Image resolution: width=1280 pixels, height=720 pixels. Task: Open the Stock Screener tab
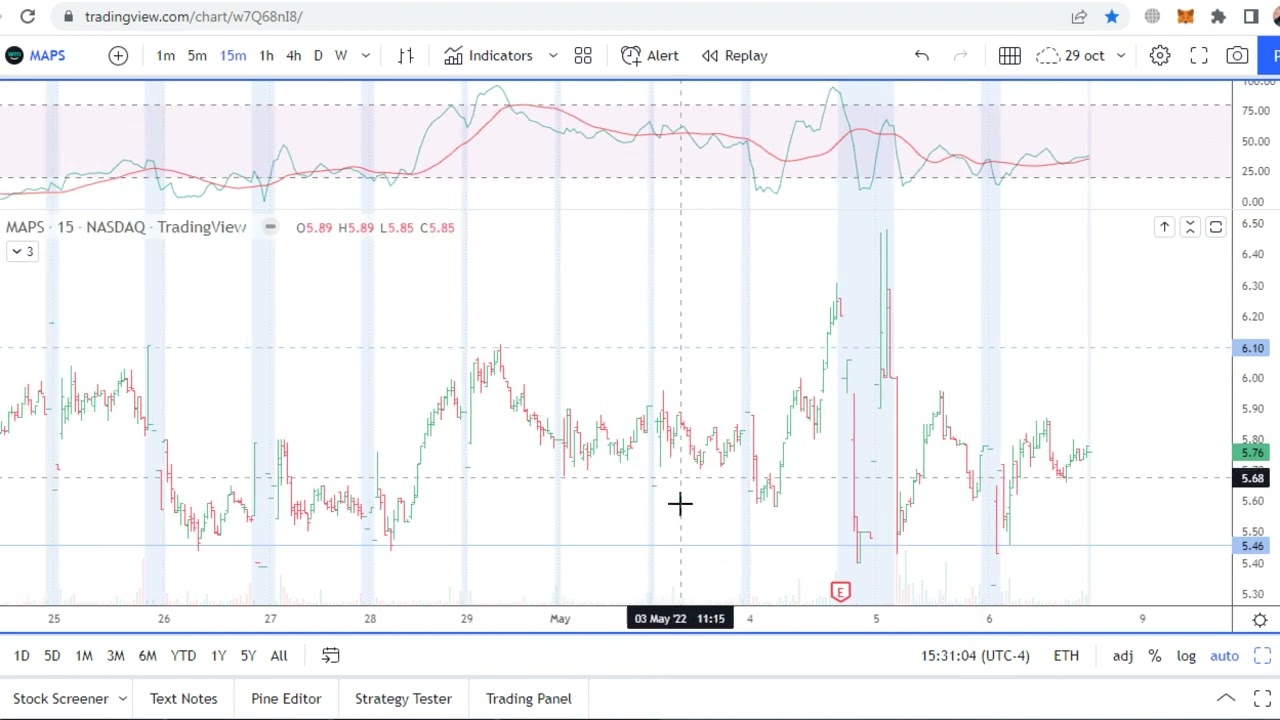point(60,699)
